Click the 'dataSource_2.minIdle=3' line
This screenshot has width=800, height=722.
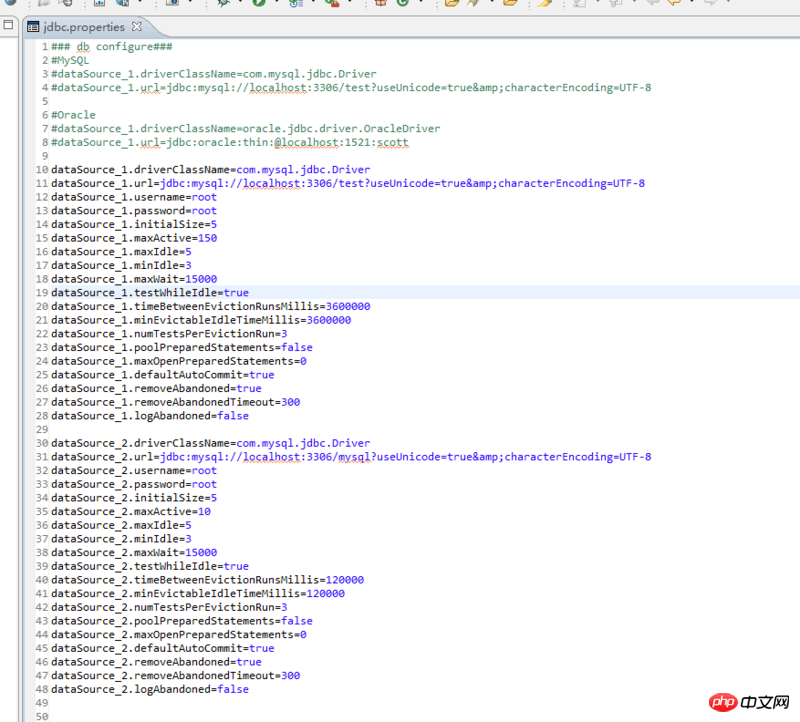(x=121, y=540)
